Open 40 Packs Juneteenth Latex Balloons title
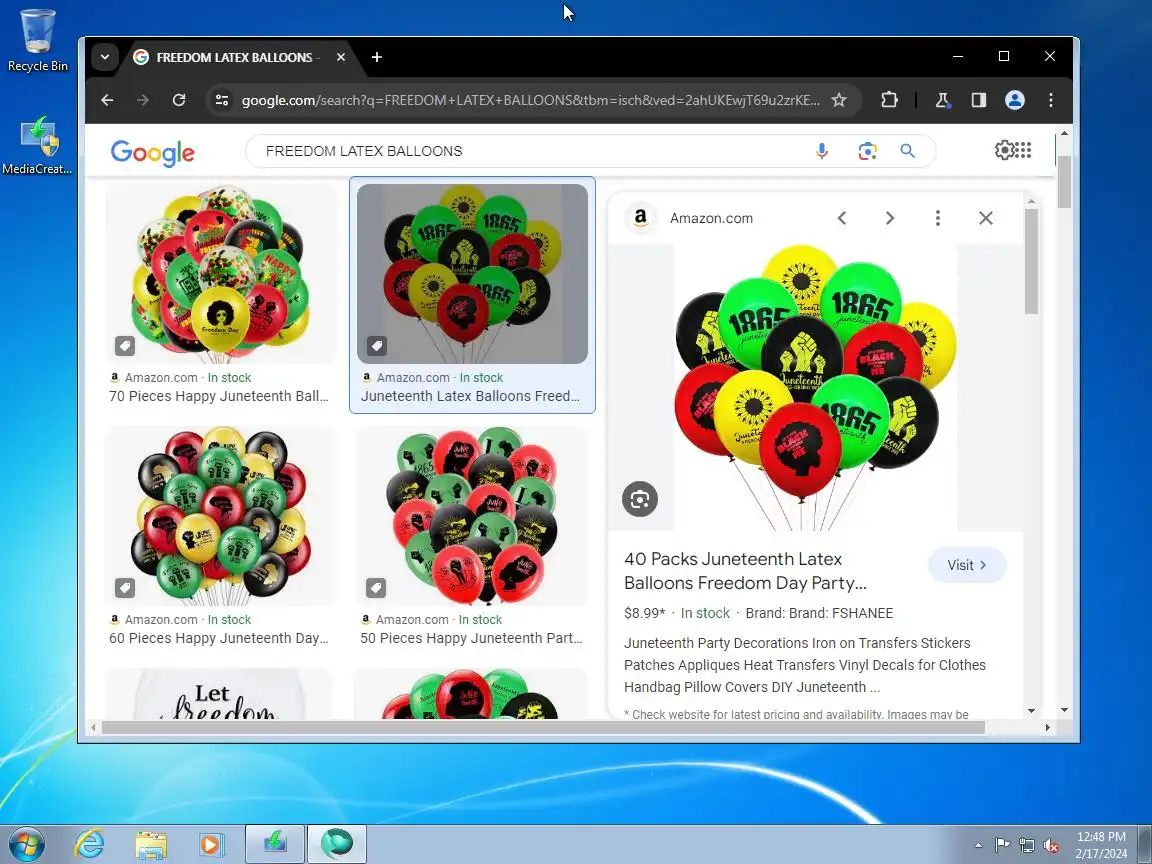1152x864 pixels. [745, 571]
